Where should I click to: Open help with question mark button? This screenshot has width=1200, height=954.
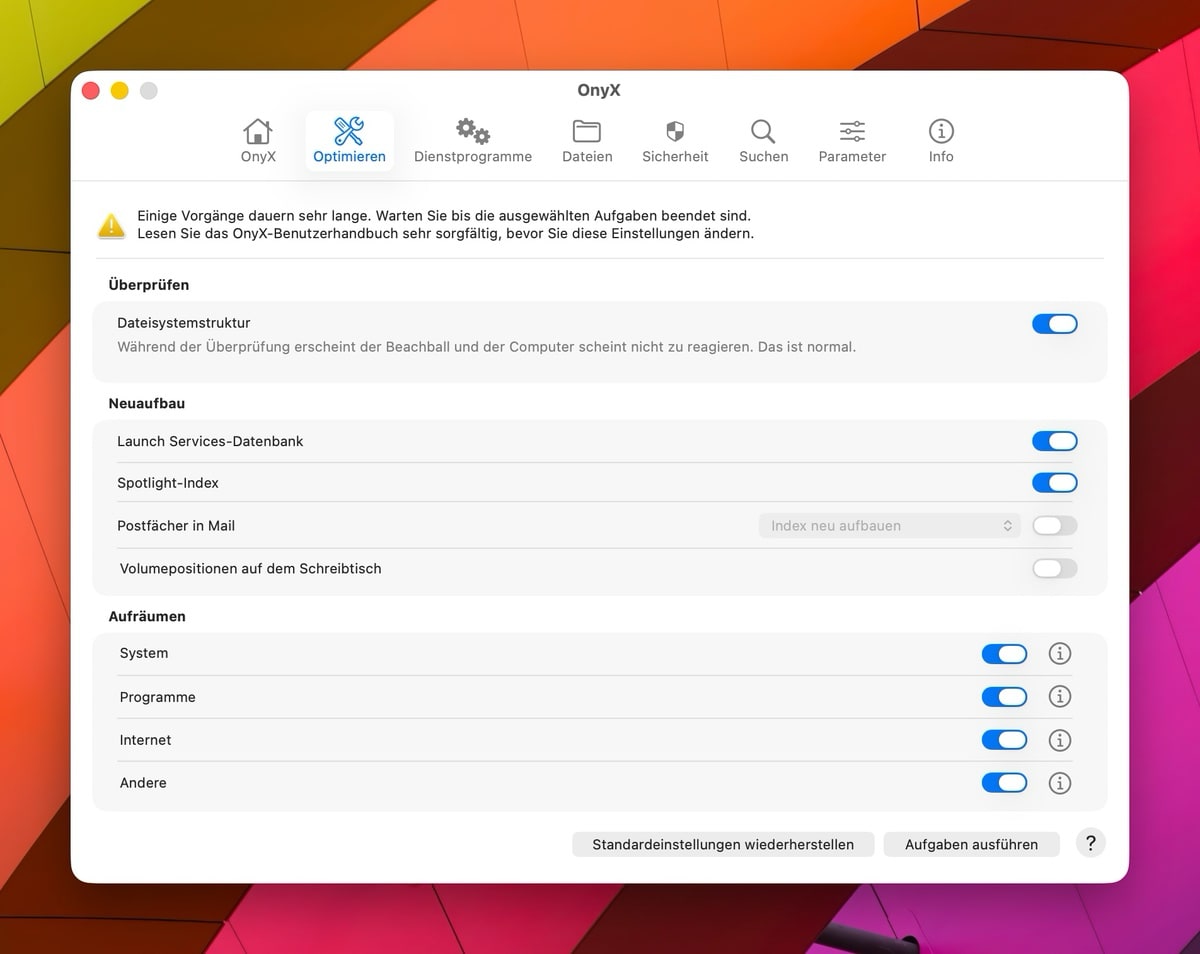tap(1091, 843)
